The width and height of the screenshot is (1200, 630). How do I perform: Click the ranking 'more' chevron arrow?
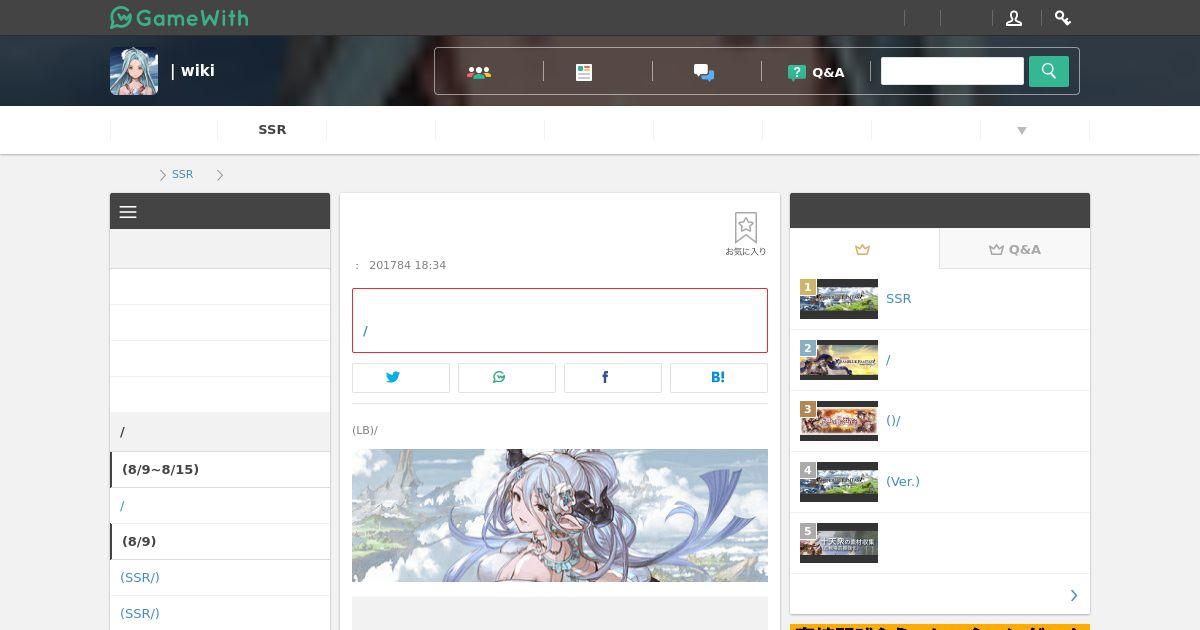[x=1074, y=596]
